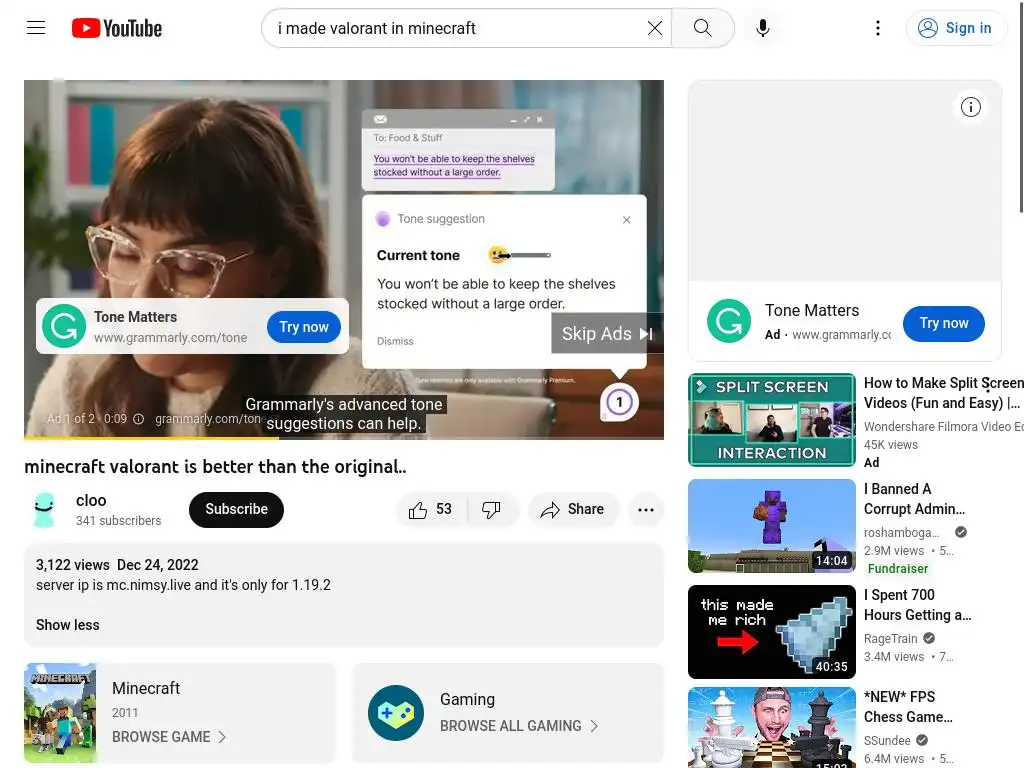The height and width of the screenshot is (768, 1024).
Task: Click Try now in sidebar Grammarly ad
Action: (944, 323)
